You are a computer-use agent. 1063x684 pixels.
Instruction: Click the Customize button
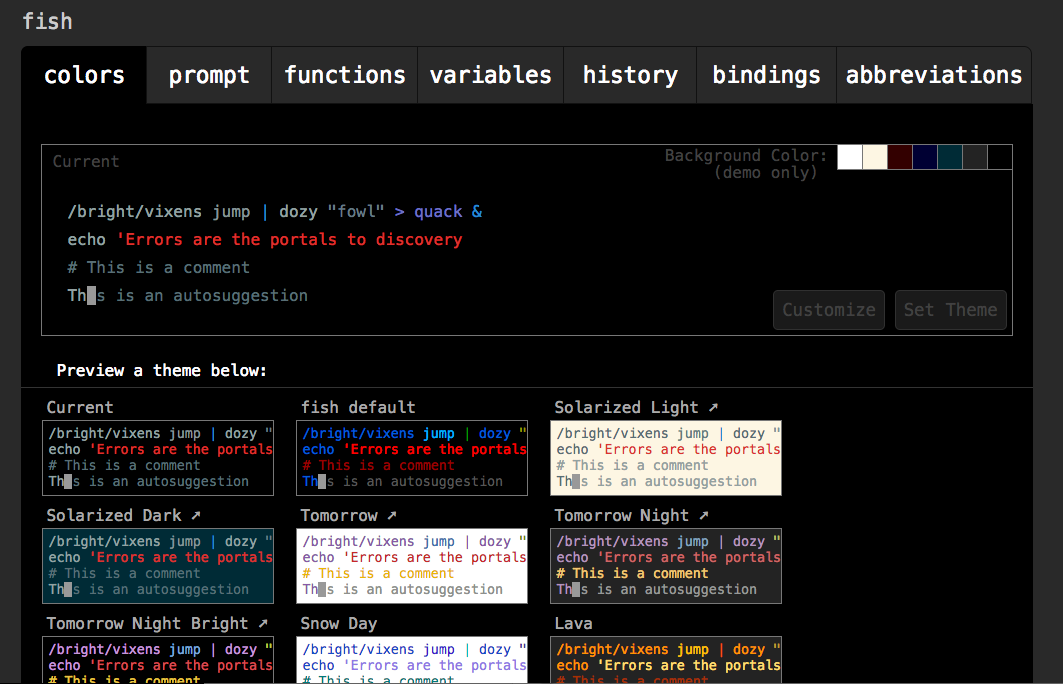(x=828, y=310)
